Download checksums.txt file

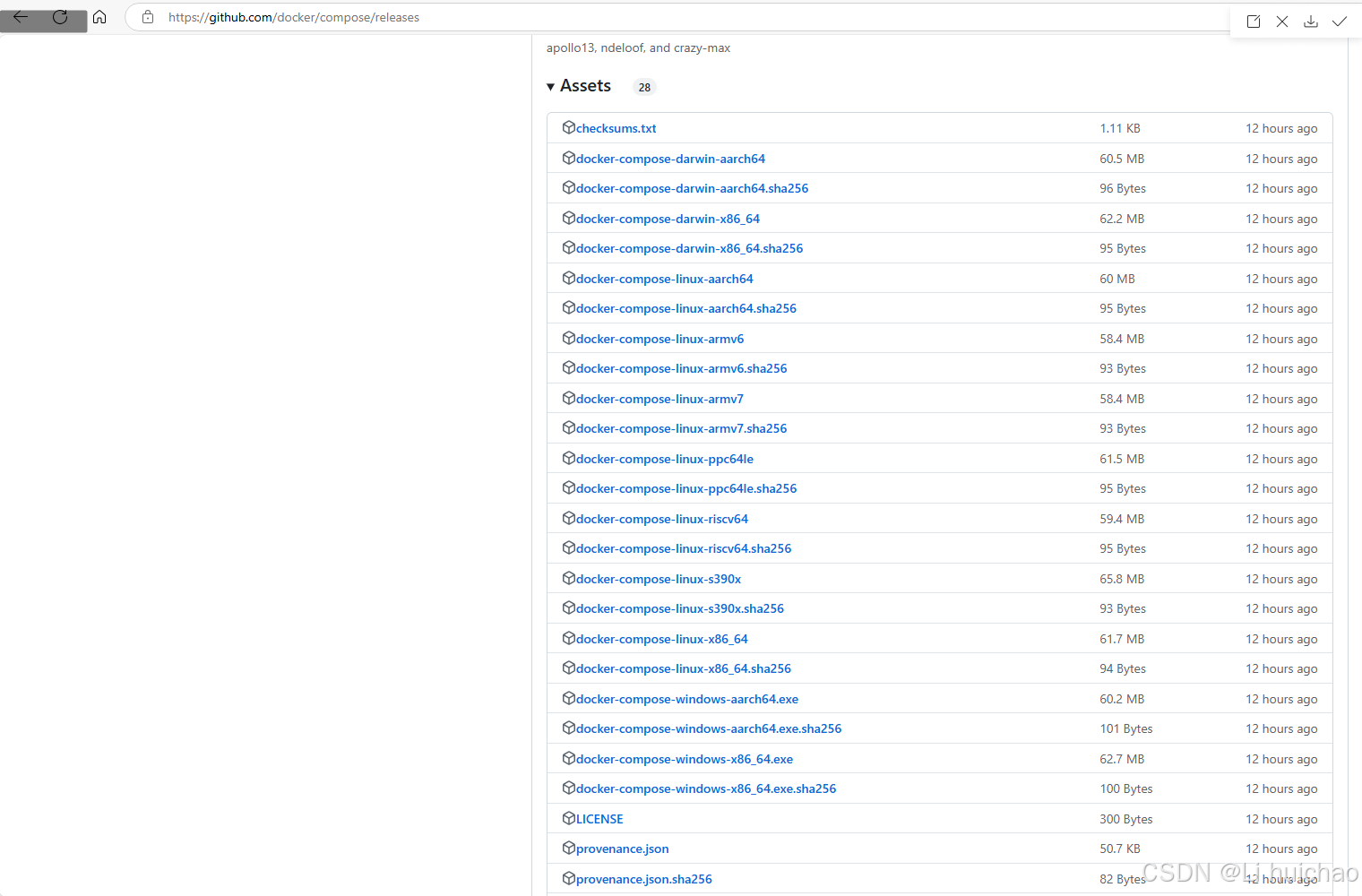616,128
